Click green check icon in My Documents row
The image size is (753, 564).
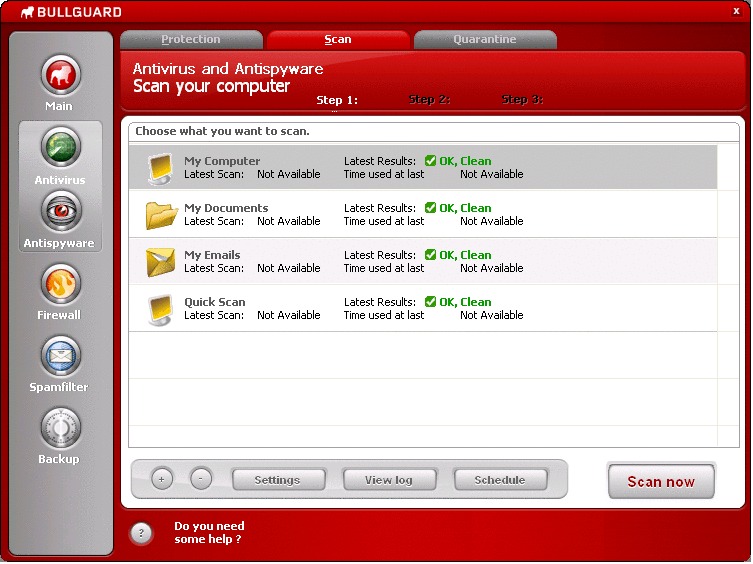click(430, 208)
